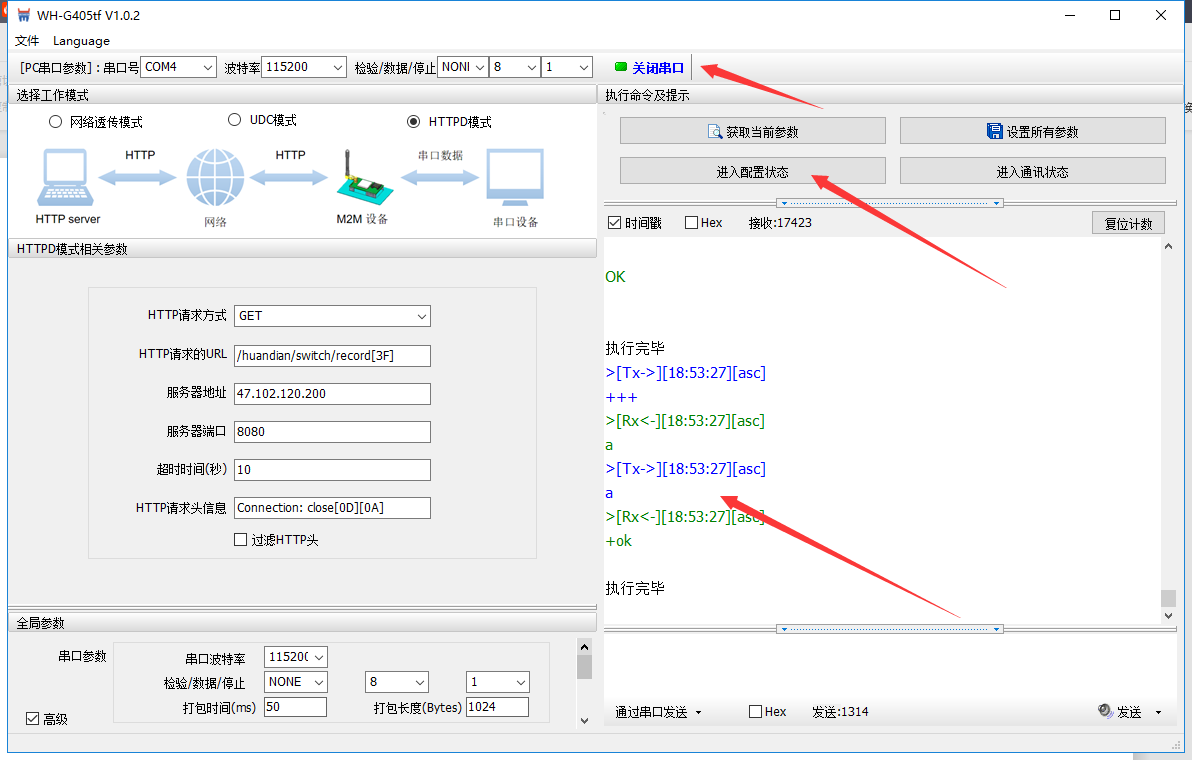Open the 通过串口发送 dropdown
The width and height of the screenshot is (1192, 760).
(658, 712)
